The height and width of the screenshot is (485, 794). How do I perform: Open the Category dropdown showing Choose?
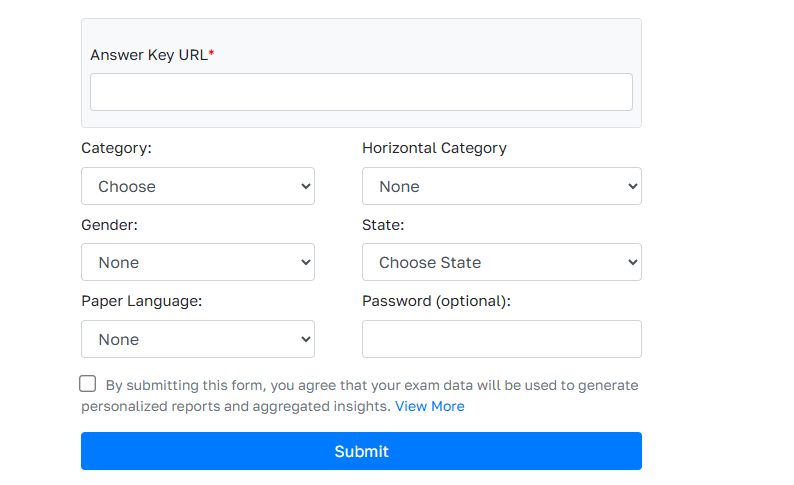(197, 186)
